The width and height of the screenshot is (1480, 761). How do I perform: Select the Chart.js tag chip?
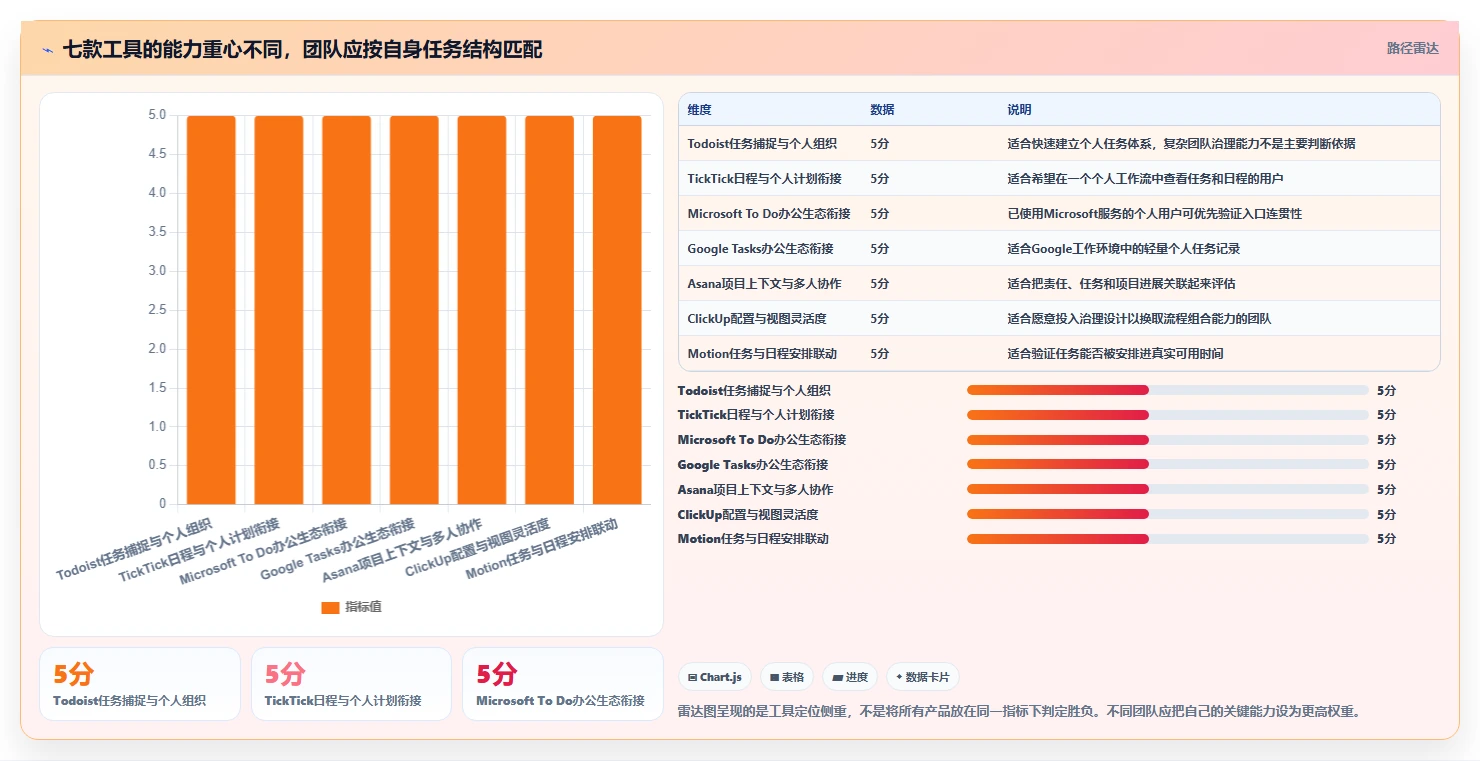[x=715, y=677]
